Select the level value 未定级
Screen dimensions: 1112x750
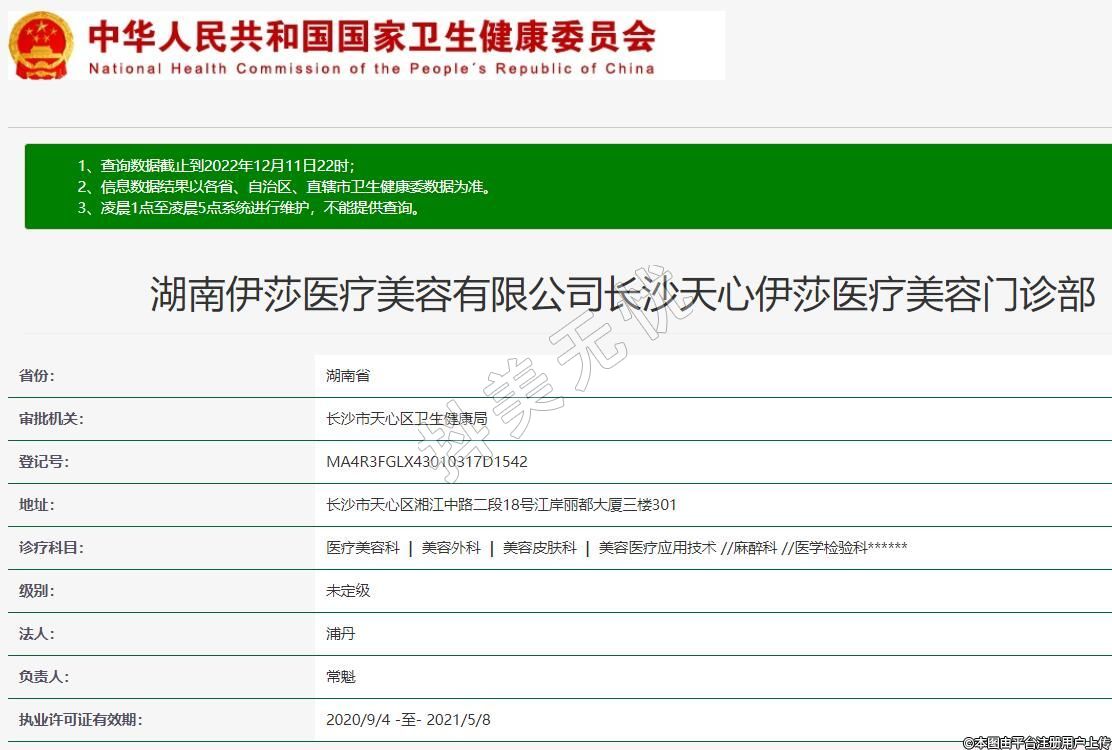click(348, 591)
